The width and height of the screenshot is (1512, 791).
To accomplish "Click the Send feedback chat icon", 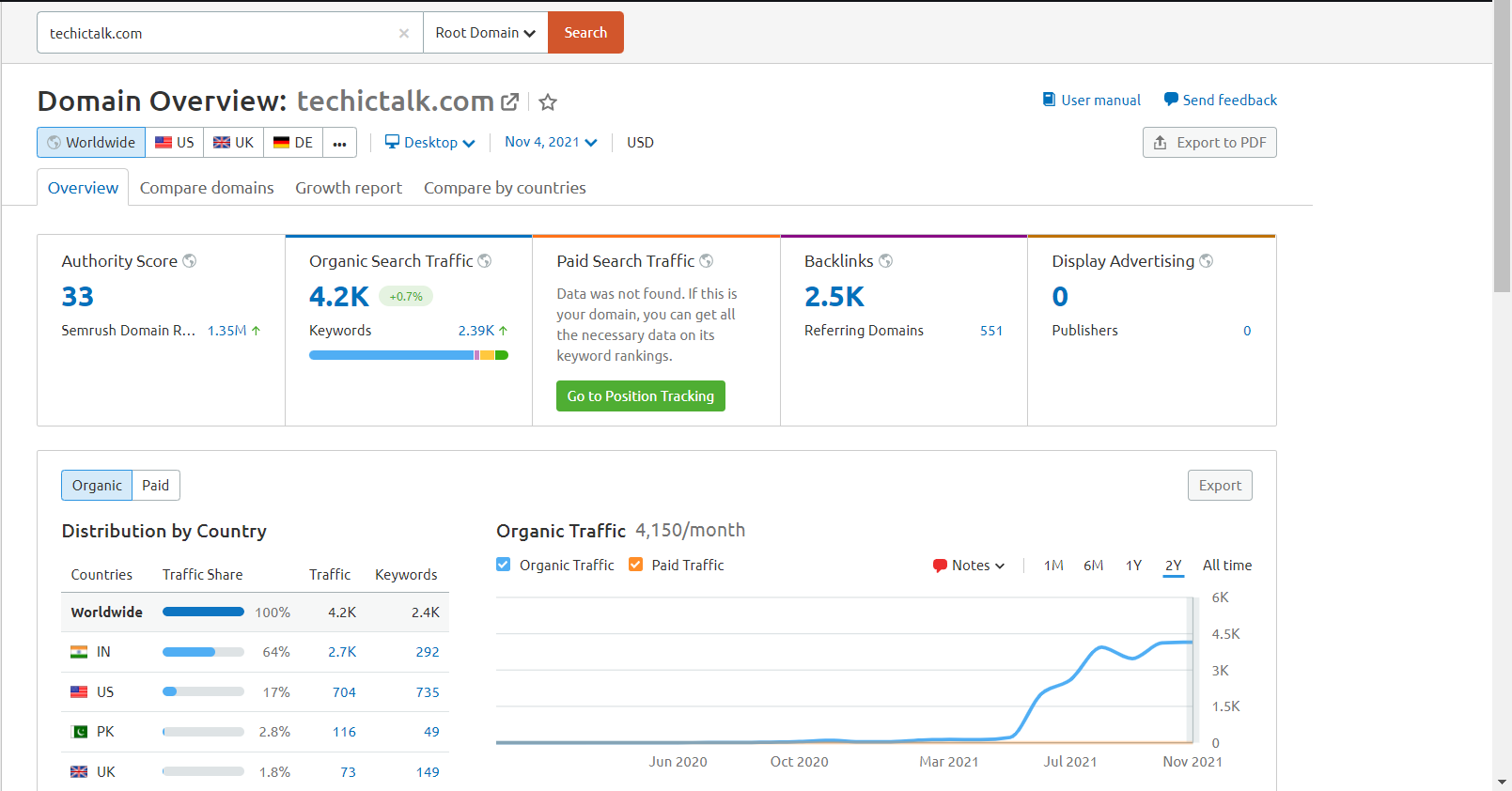I will (x=1171, y=100).
